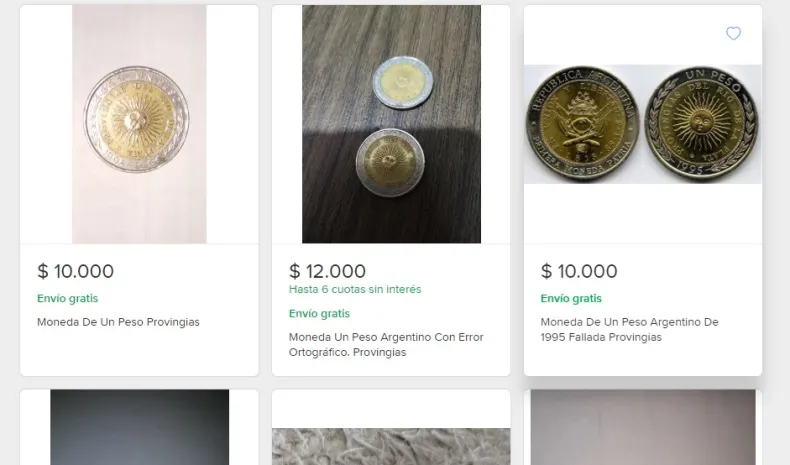The height and width of the screenshot is (465, 790).
Task: Click the Un Peso 1995 sun coin image
Action: coord(701,123)
